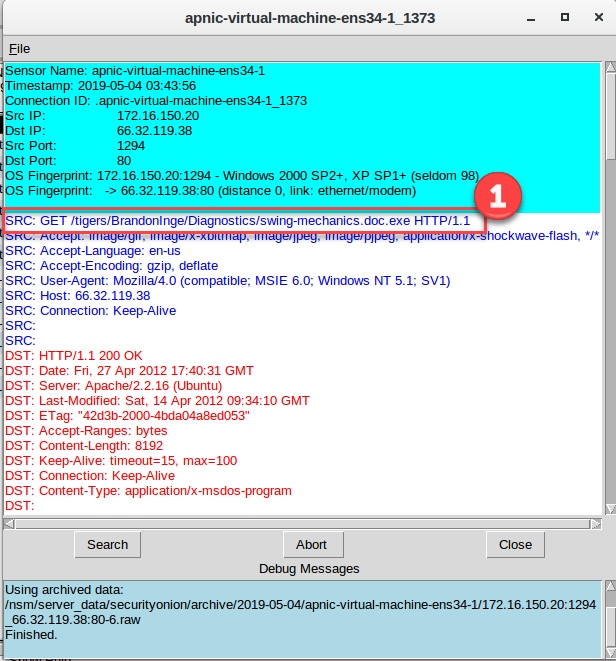Click 'SRC: Accept-Encoding: gzip, deflate' line
The image size is (616, 661).
pos(112,266)
